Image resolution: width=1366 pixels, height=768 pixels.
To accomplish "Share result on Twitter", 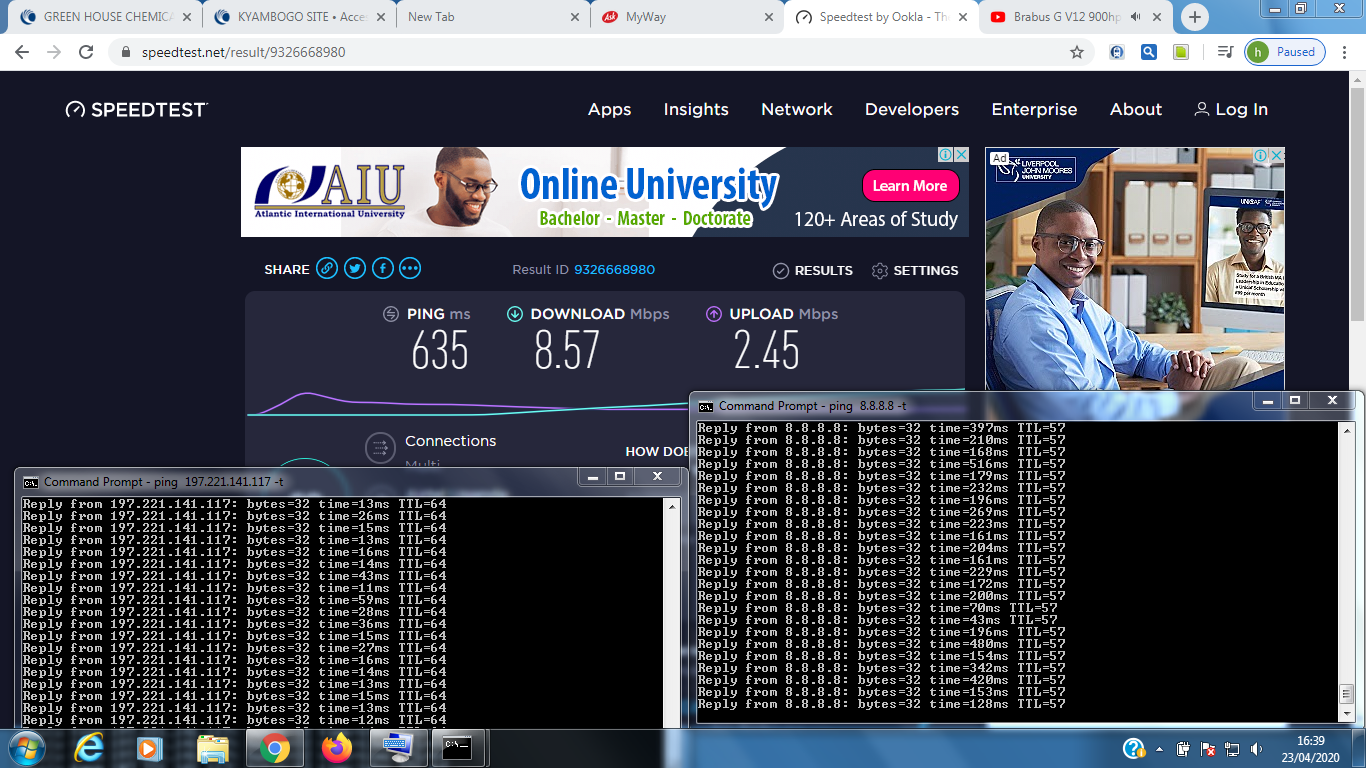I will (355, 269).
